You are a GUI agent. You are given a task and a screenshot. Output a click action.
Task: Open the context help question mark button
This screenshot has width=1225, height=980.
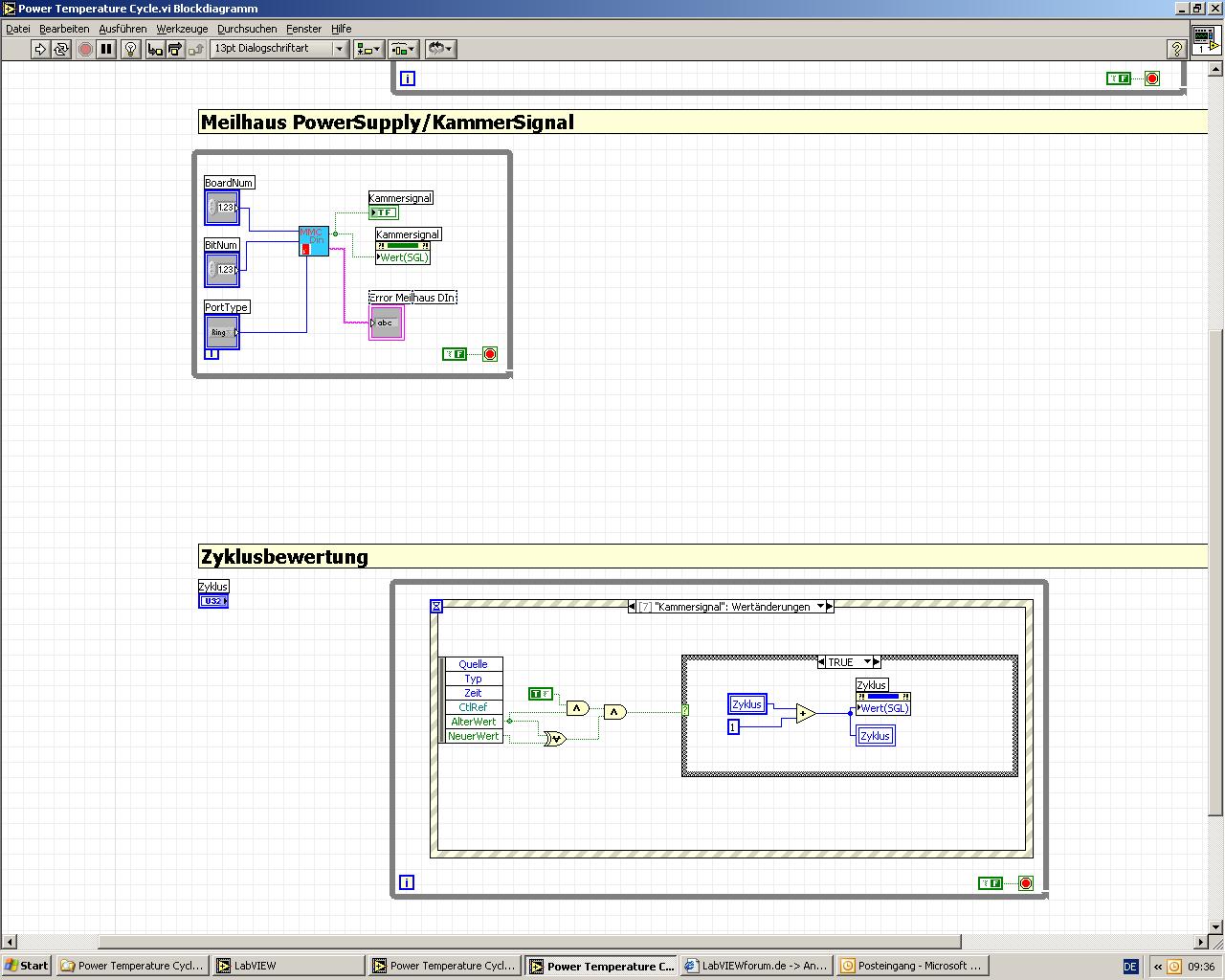tap(1176, 49)
